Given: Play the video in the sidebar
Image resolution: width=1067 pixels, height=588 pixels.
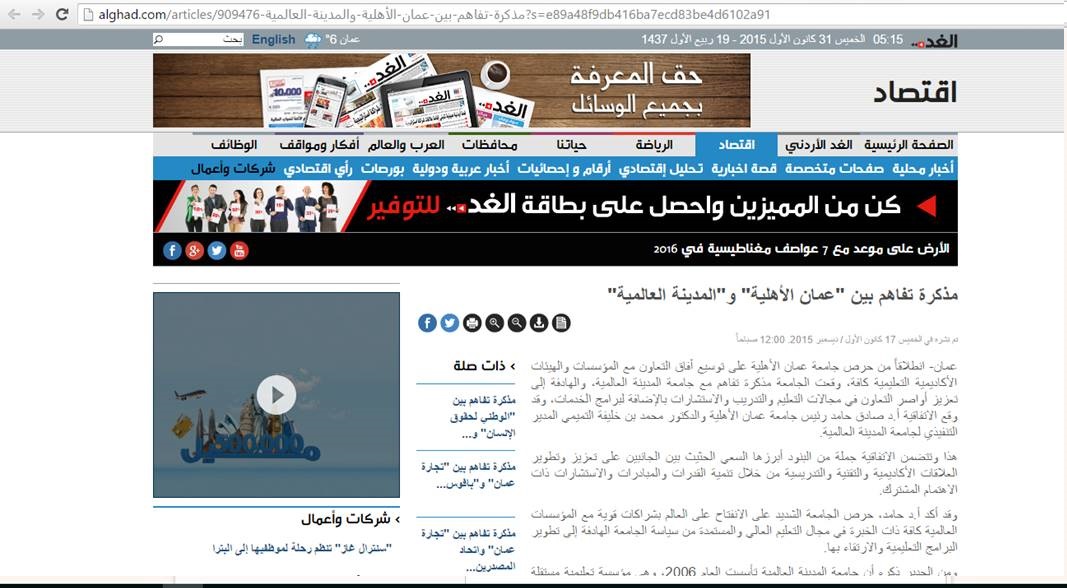Looking at the screenshot, I should (276, 395).
